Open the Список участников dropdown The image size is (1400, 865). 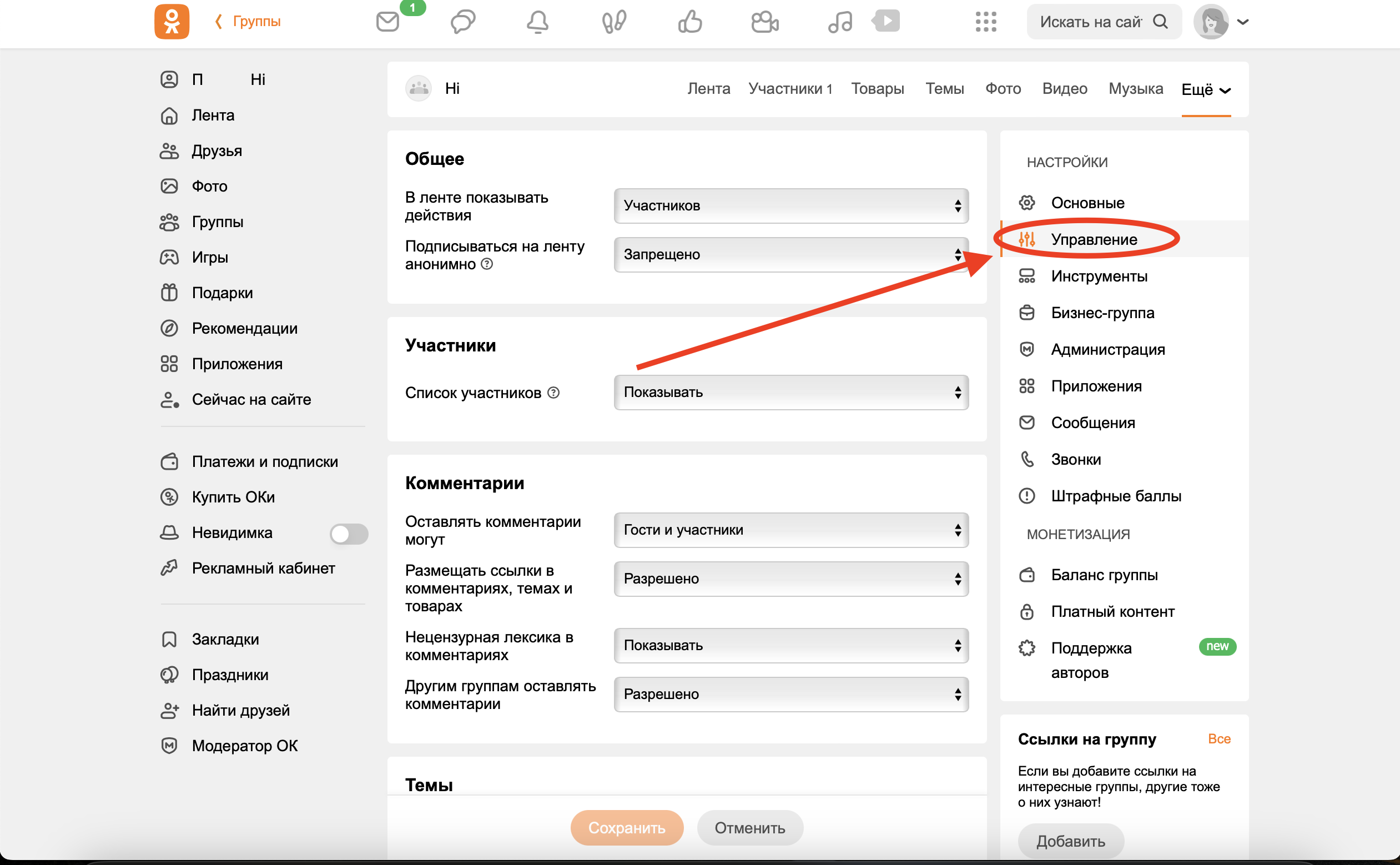790,393
